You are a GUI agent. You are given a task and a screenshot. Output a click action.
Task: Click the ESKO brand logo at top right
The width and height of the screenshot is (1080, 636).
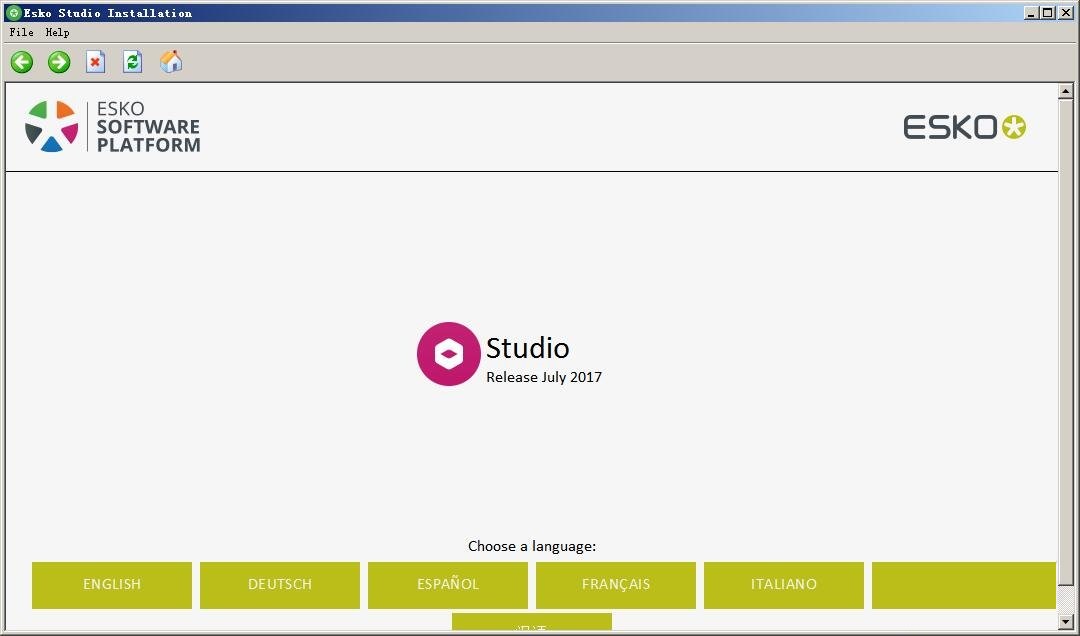click(964, 127)
